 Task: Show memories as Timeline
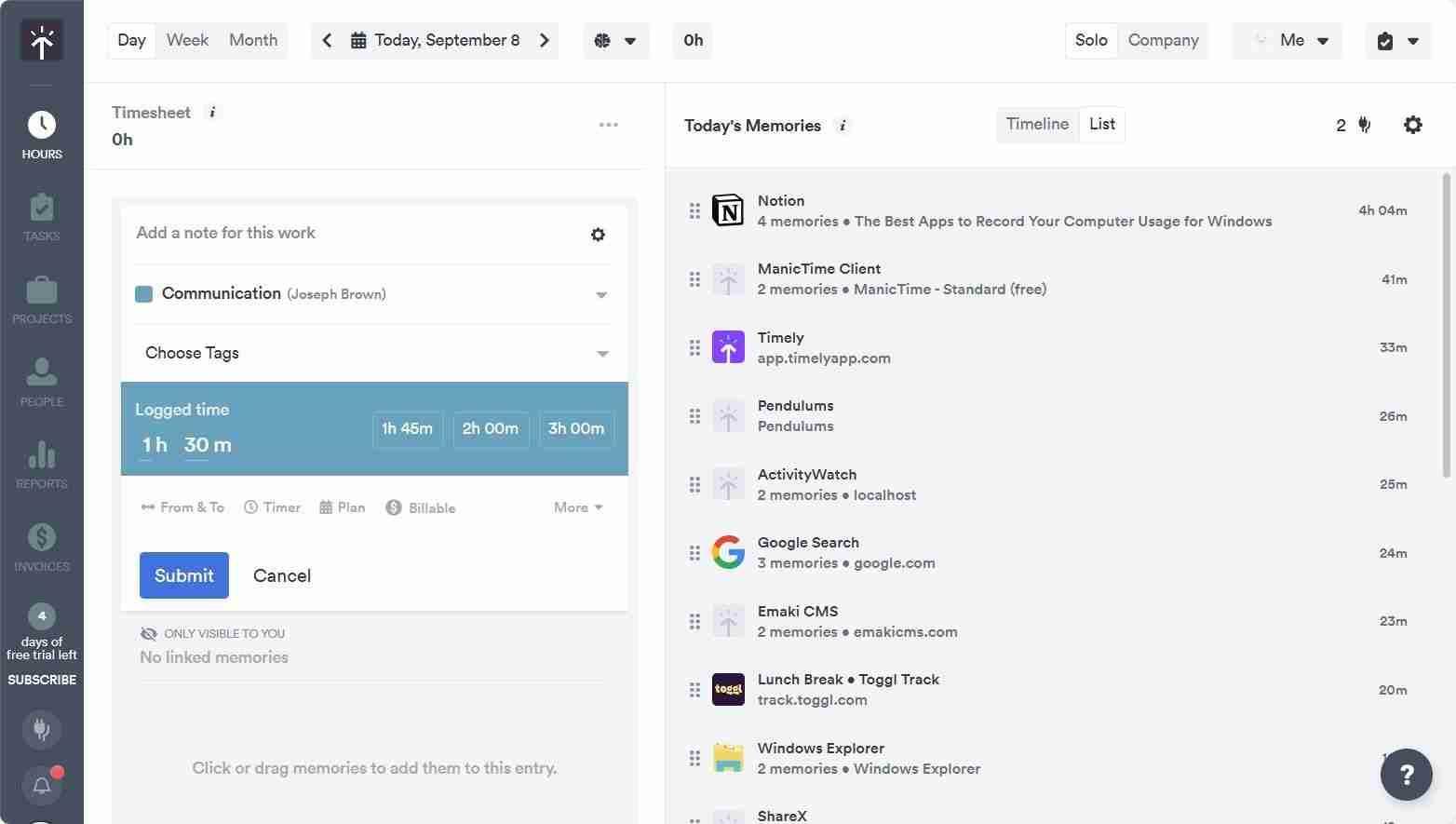pyautogui.click(x=1037, y=124)
